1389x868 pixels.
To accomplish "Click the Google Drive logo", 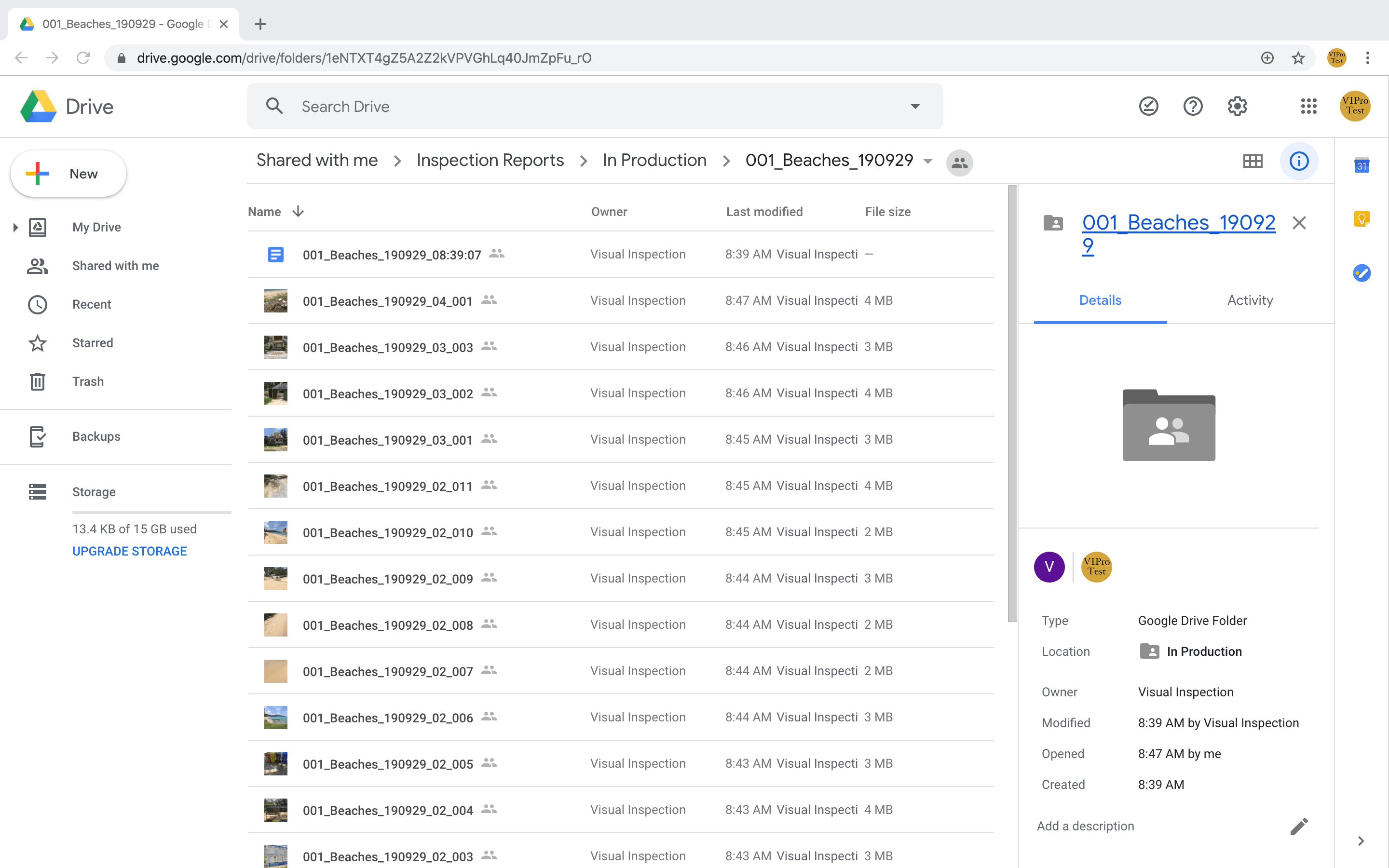I will point(39,106).
